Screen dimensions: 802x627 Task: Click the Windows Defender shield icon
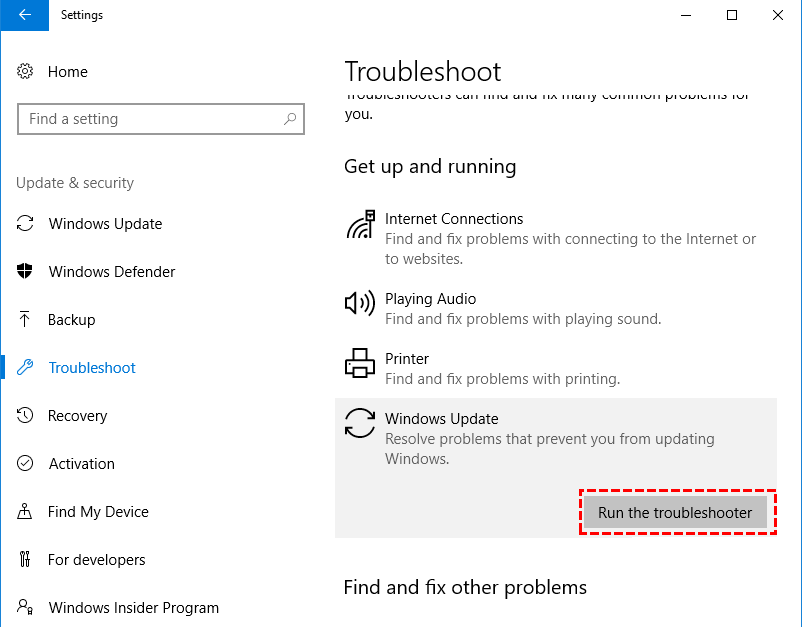click(x=26, y=272)
